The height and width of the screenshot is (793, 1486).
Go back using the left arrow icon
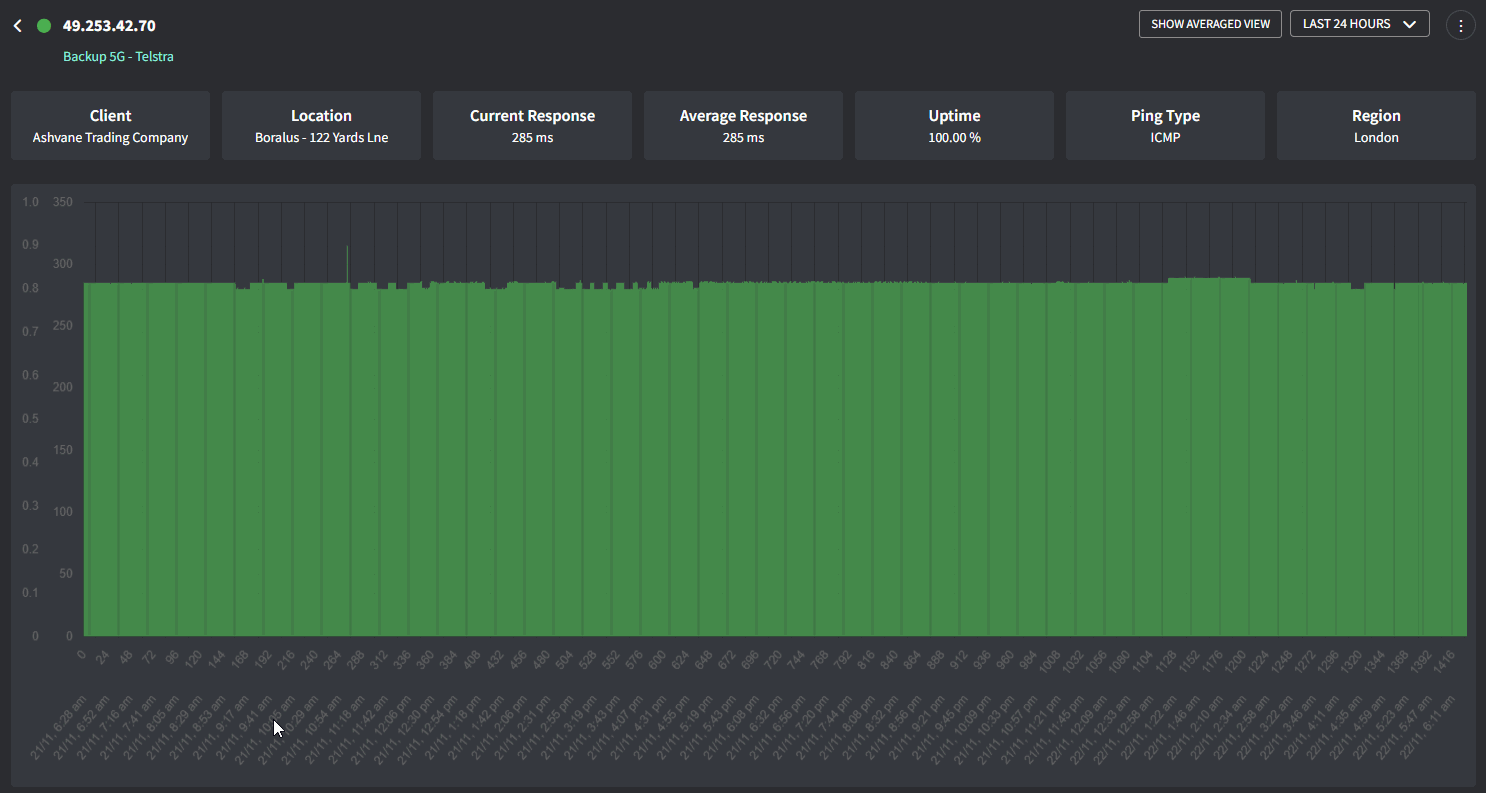point(17,26)
